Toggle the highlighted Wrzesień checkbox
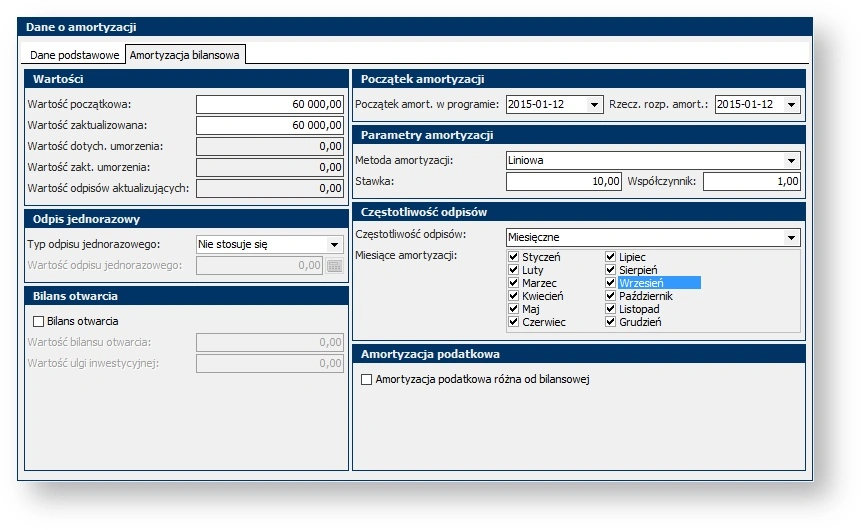The width and height of the screenshot is (862, 530). pos(610,283)
